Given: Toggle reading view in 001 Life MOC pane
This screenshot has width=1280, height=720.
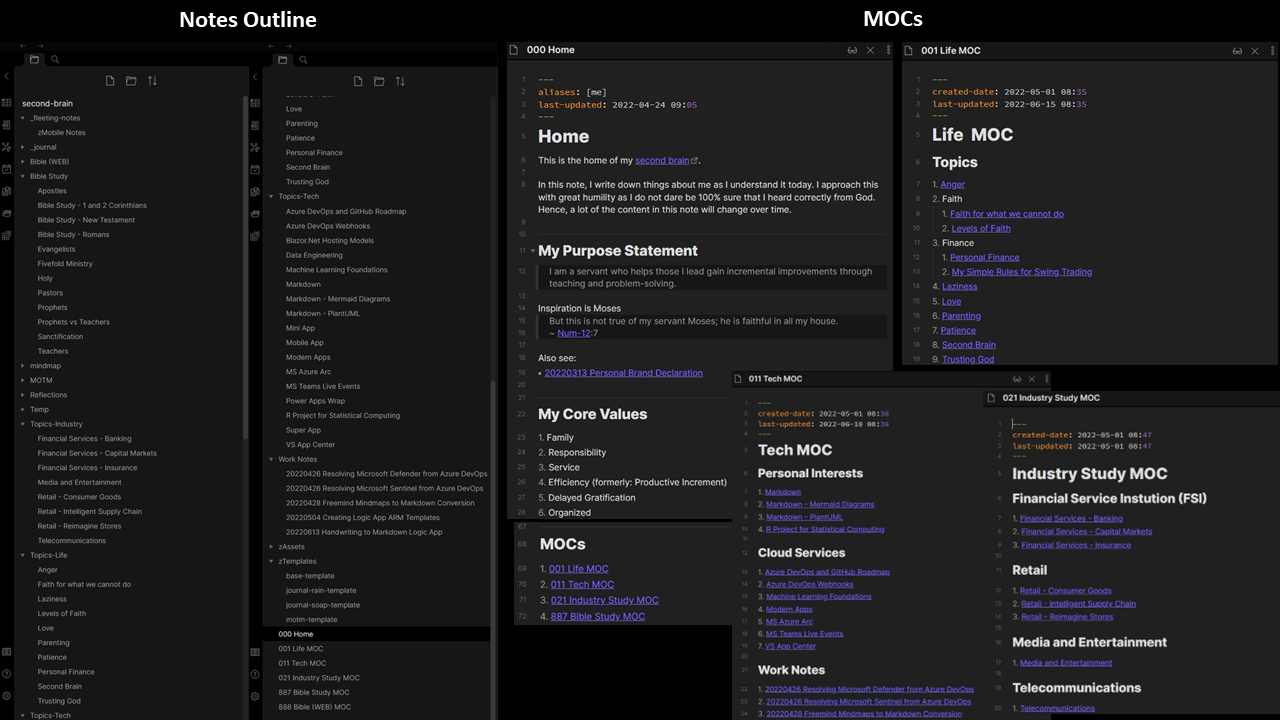Looking at the screenshot, I should pos(1237,50).
